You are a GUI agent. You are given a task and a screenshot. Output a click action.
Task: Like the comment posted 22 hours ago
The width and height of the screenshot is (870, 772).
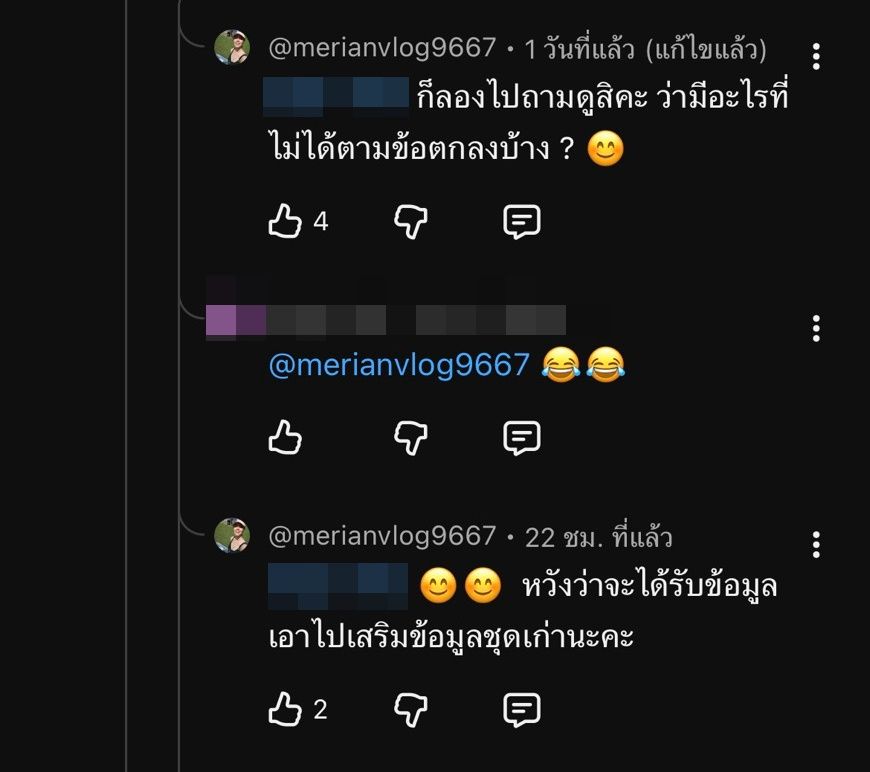[x=286, y=709]
